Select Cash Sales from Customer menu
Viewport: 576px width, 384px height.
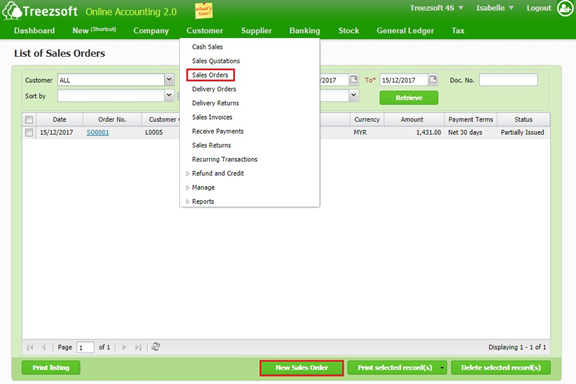(x=207, y=47)
